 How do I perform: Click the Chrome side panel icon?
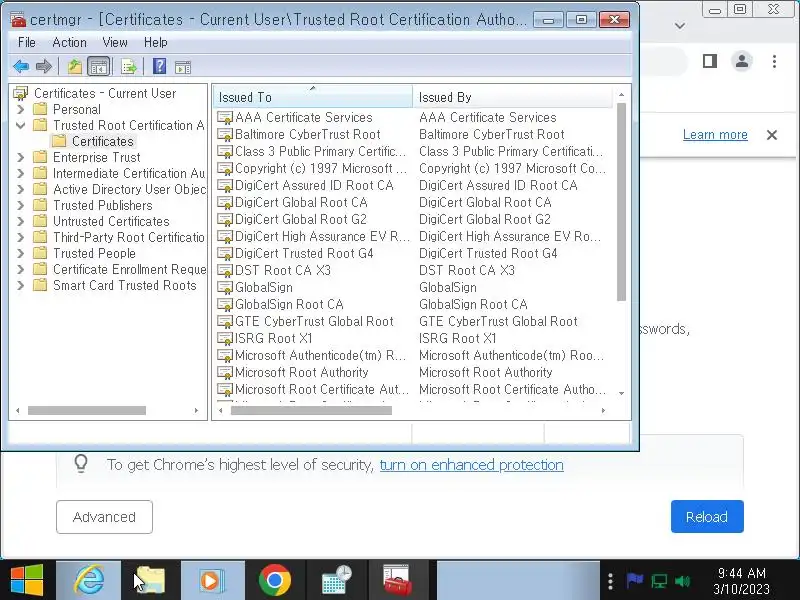(x=710, y=61)
